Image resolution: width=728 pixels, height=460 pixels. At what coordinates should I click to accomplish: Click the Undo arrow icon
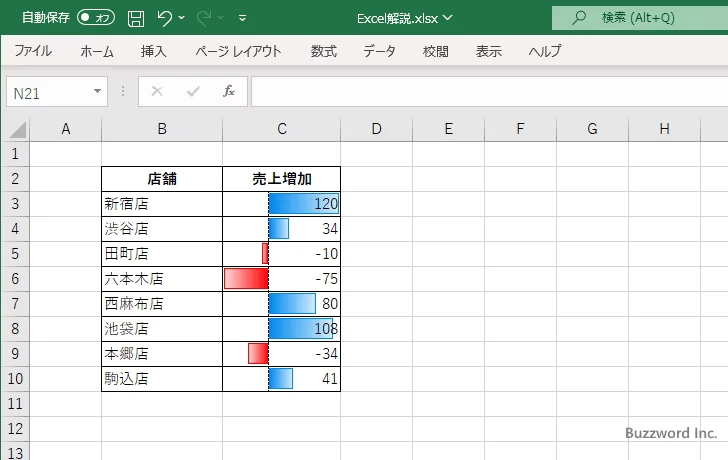164,18
